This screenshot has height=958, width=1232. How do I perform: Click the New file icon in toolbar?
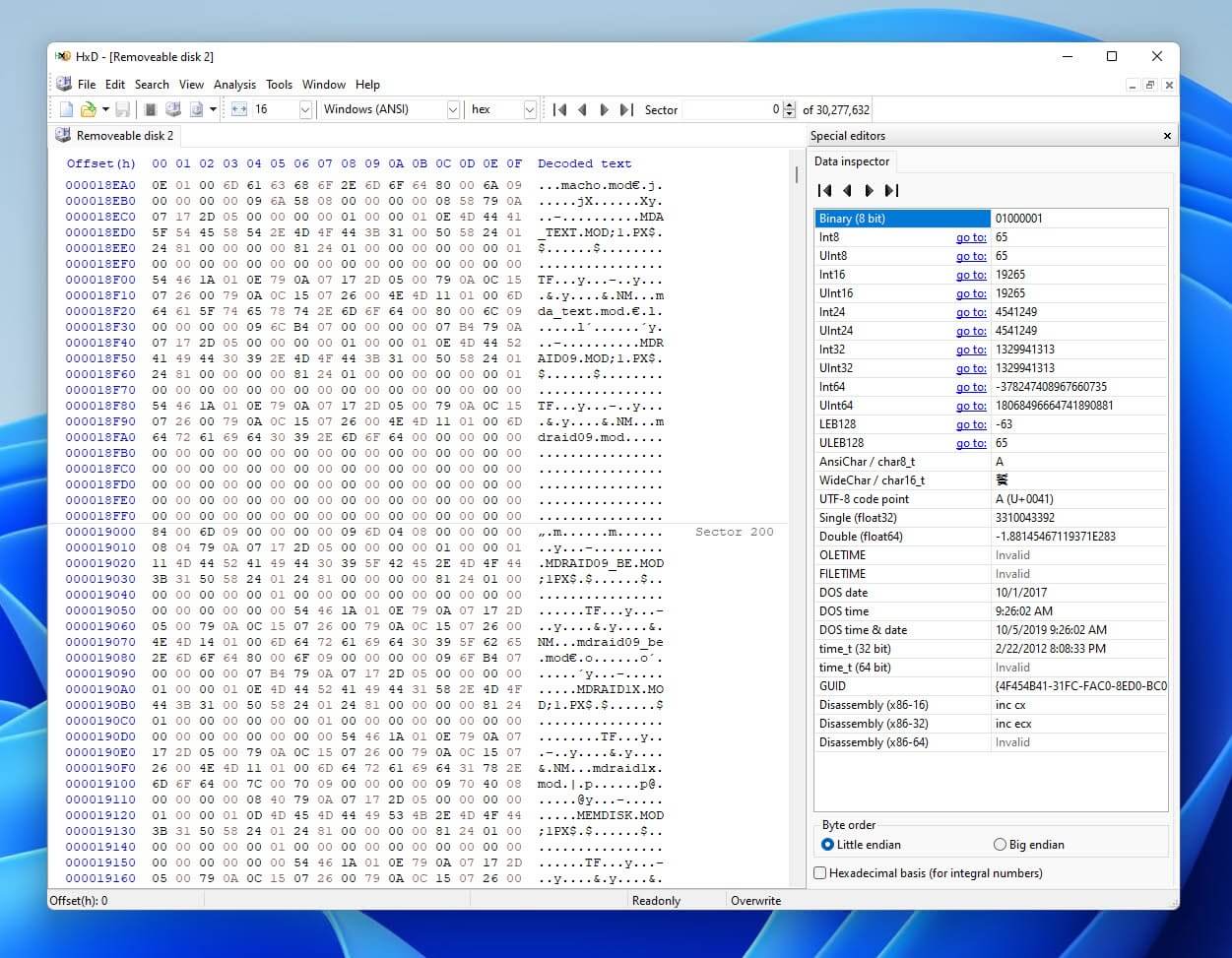pos(66,109)
